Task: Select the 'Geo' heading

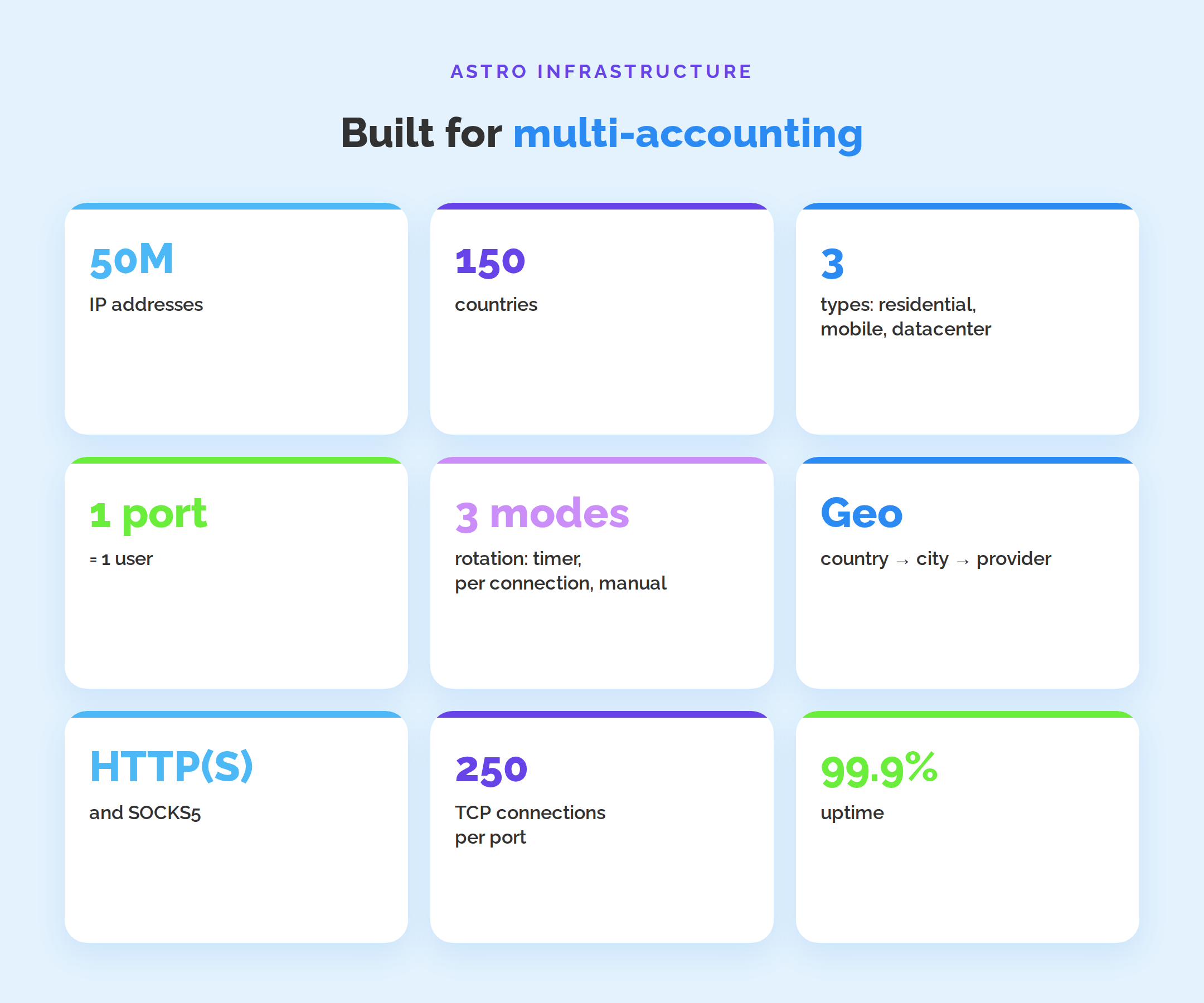Action: pos(862,513)
